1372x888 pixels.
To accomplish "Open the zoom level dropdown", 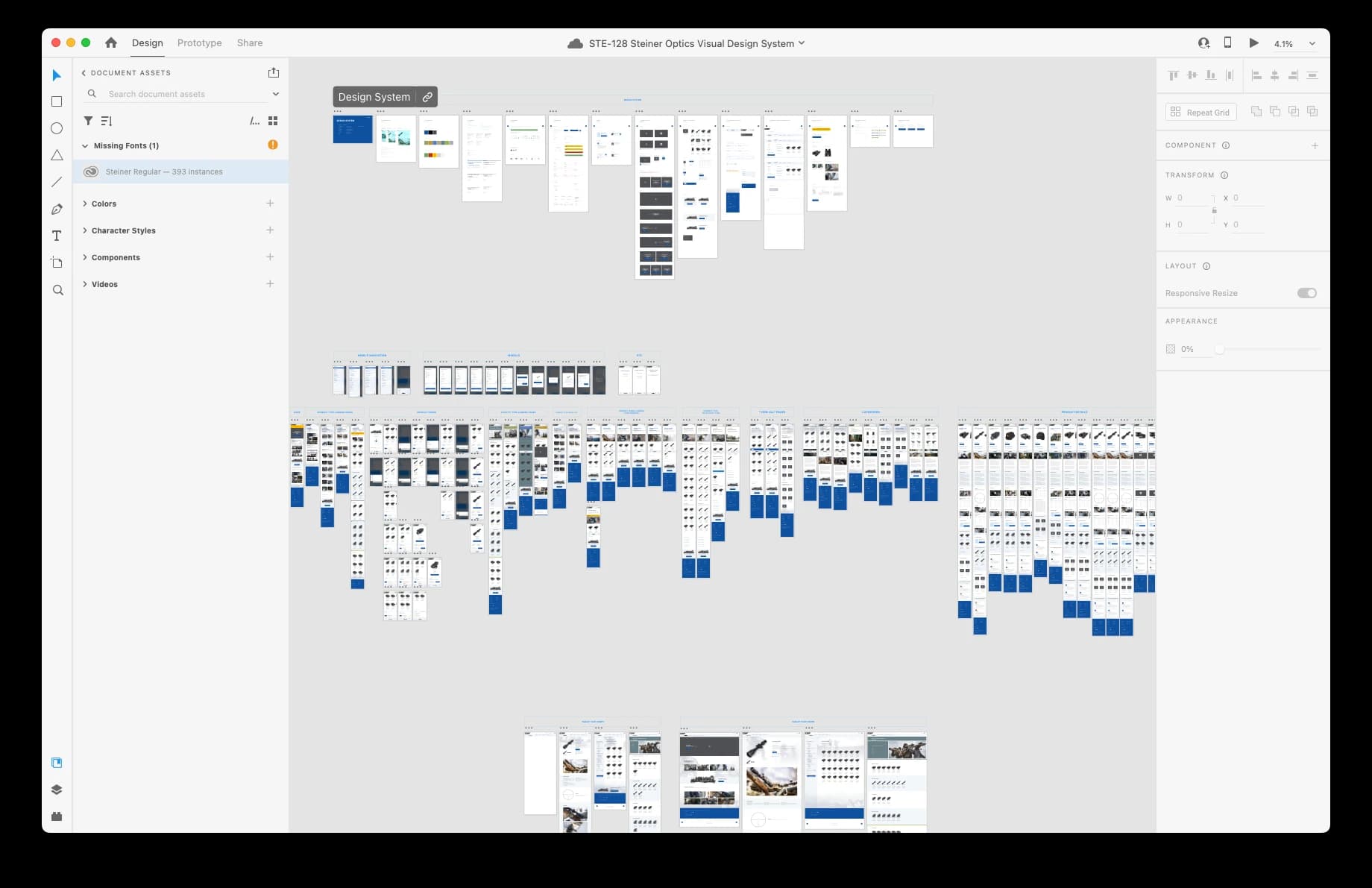I will pyautogui.click(x=1312, y=44).
